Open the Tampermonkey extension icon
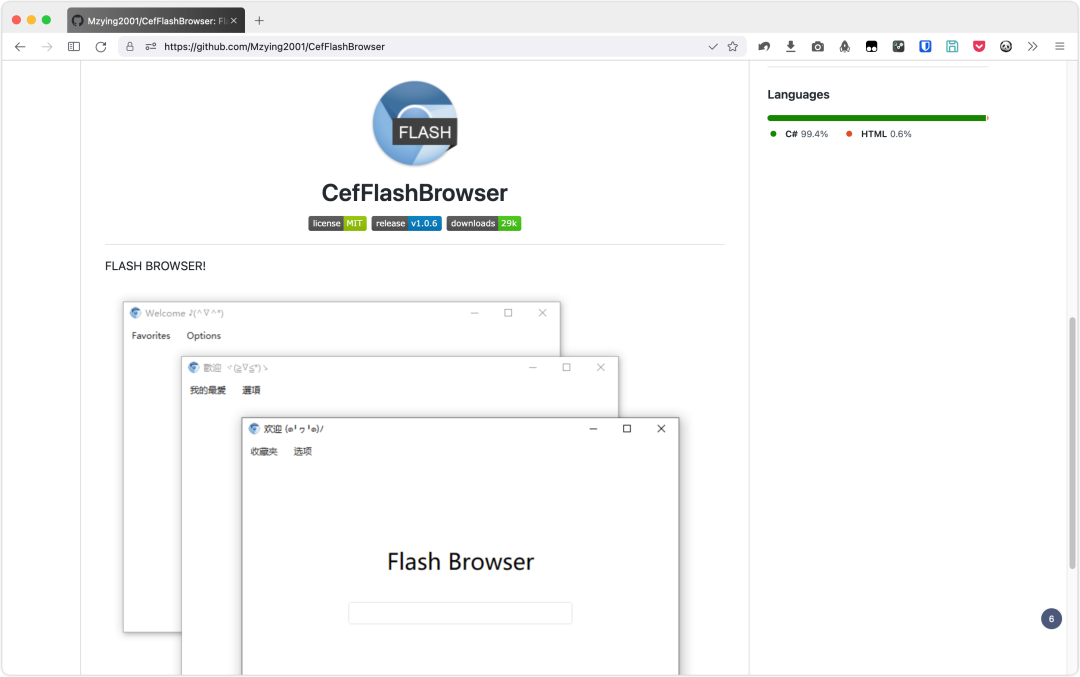This screenshot has width=1080, height=677. pyautogui.click(x=871, y=47)
